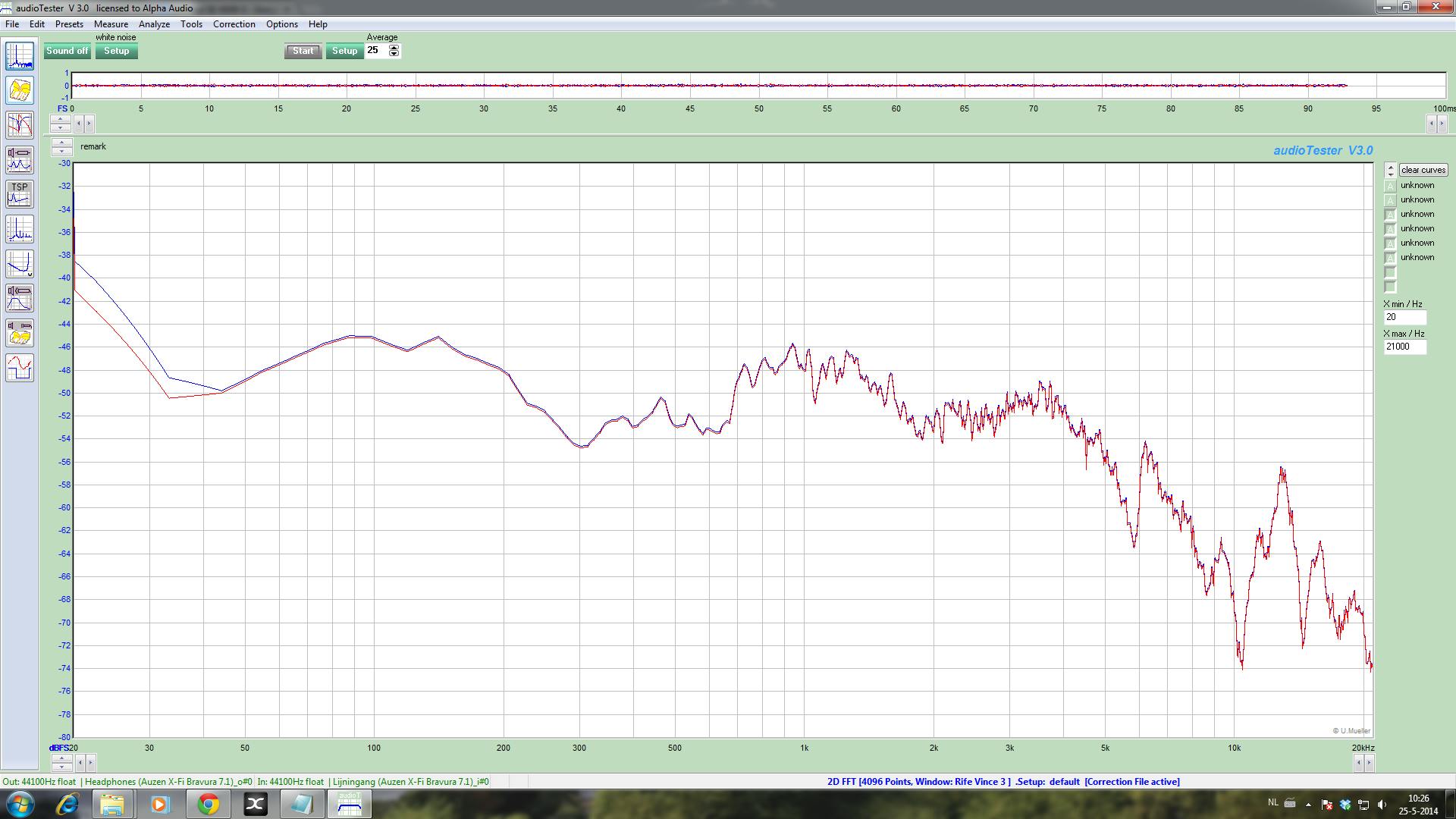Image resolution: width=1456 pixels, height=819 pixels.
Task: Select the impedance/phase curve measurement icon
Action: 20,125
